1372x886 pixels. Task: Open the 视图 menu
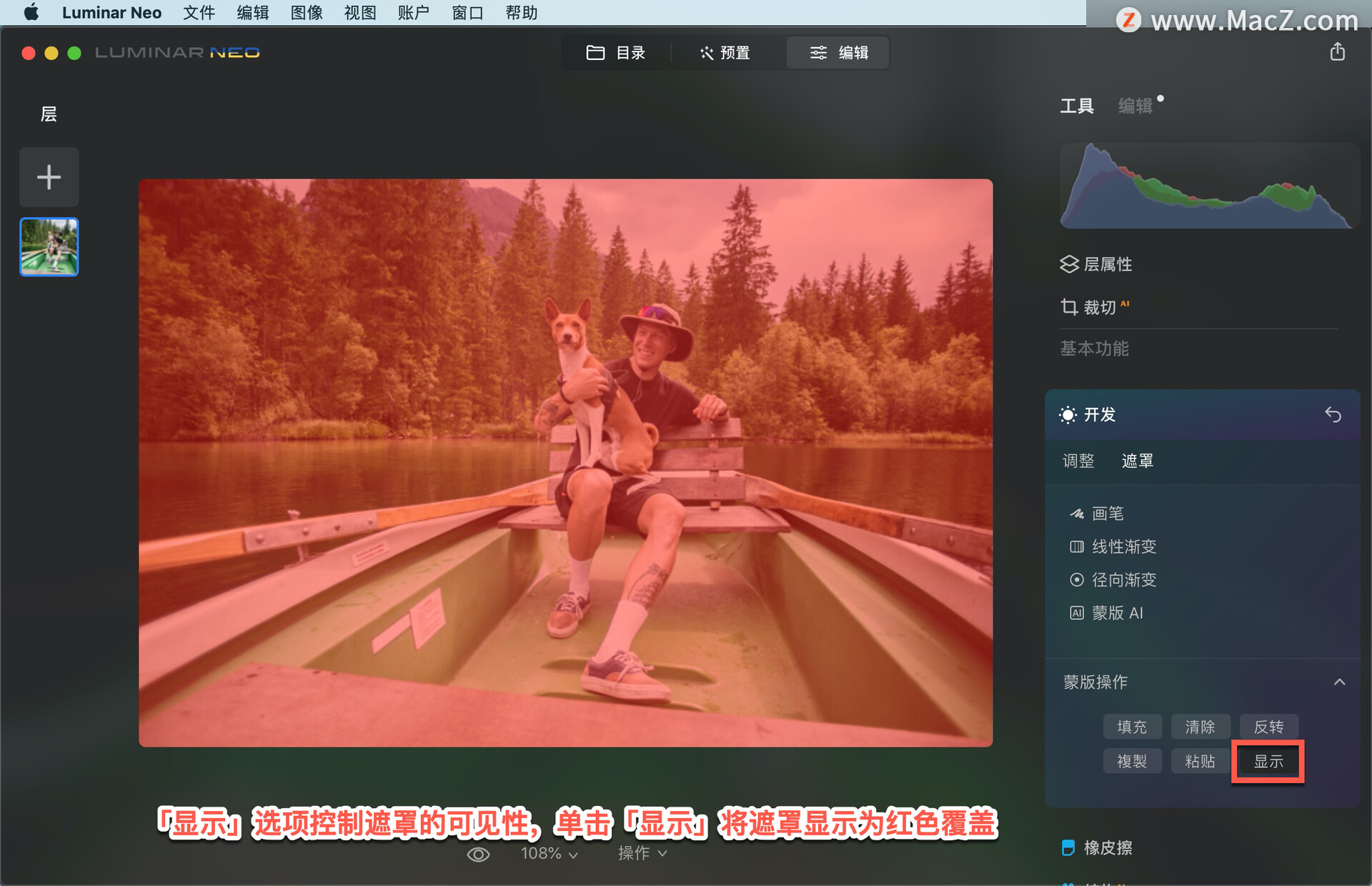tap(360, 13)
